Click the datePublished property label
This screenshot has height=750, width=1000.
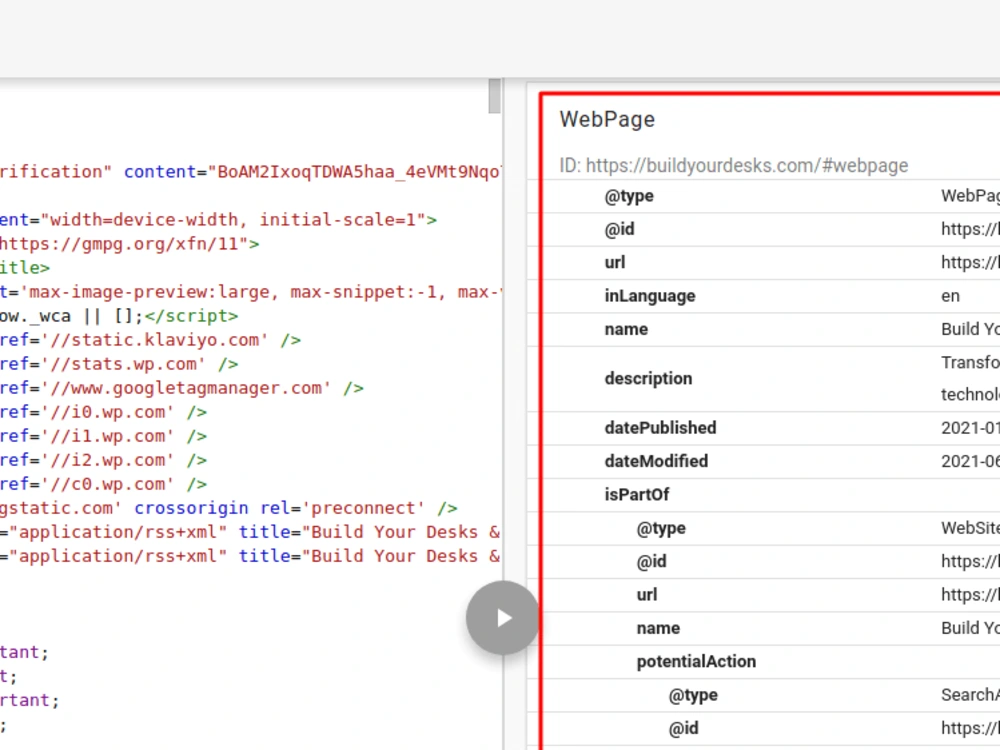pos(660,428)
